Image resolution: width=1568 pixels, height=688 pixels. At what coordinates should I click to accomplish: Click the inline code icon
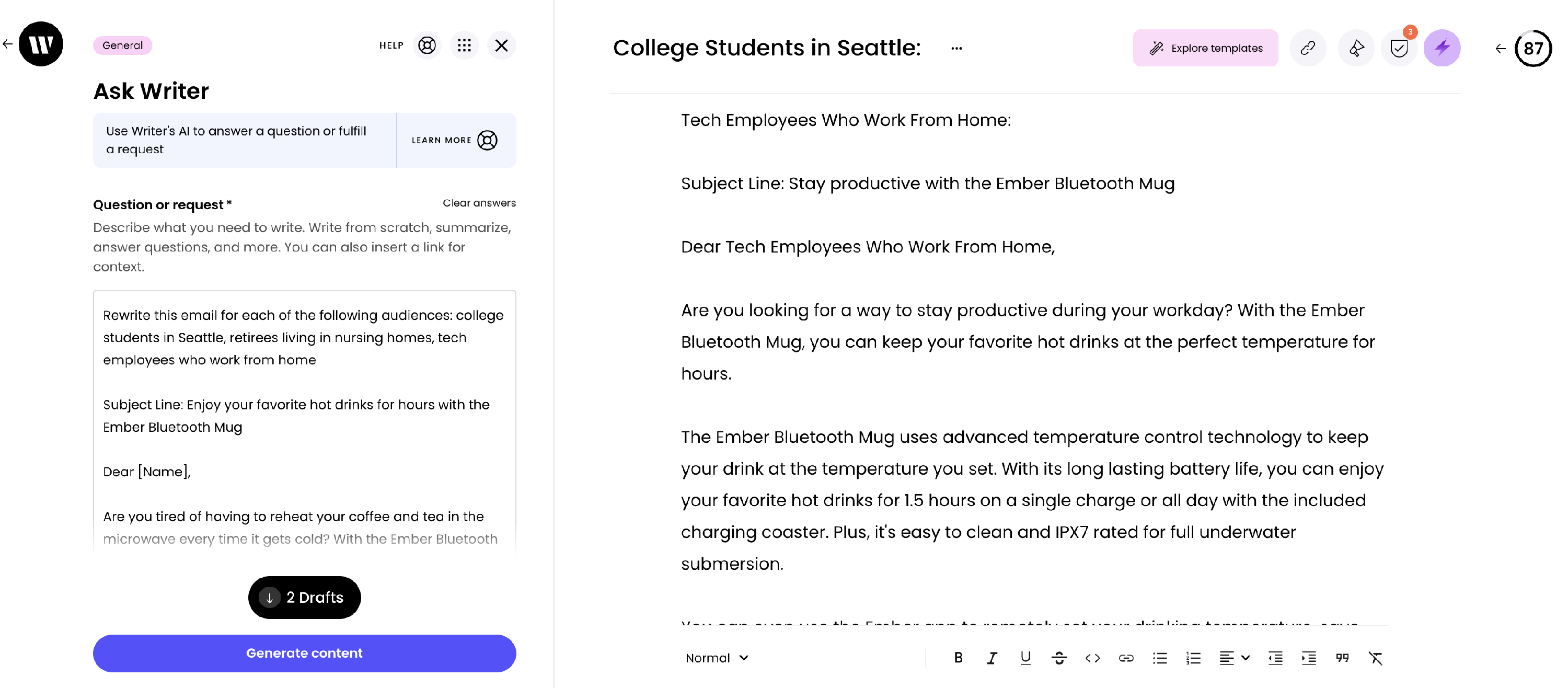coord(1092,658)
